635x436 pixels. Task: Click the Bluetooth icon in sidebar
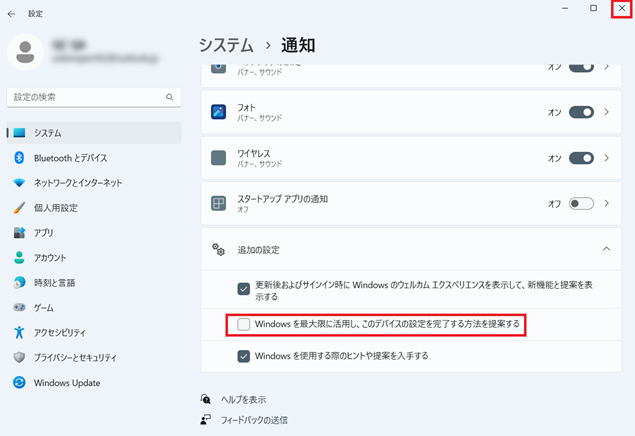pos(19,157)
